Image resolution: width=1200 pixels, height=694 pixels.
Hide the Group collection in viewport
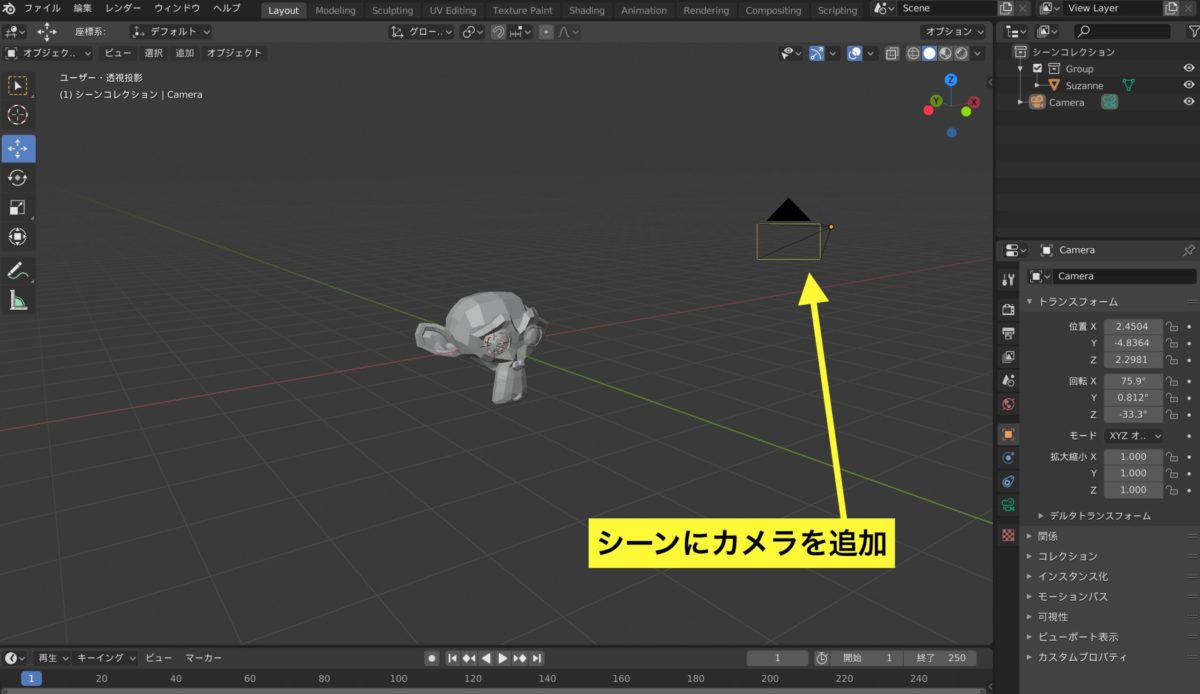click(1189, 68)
